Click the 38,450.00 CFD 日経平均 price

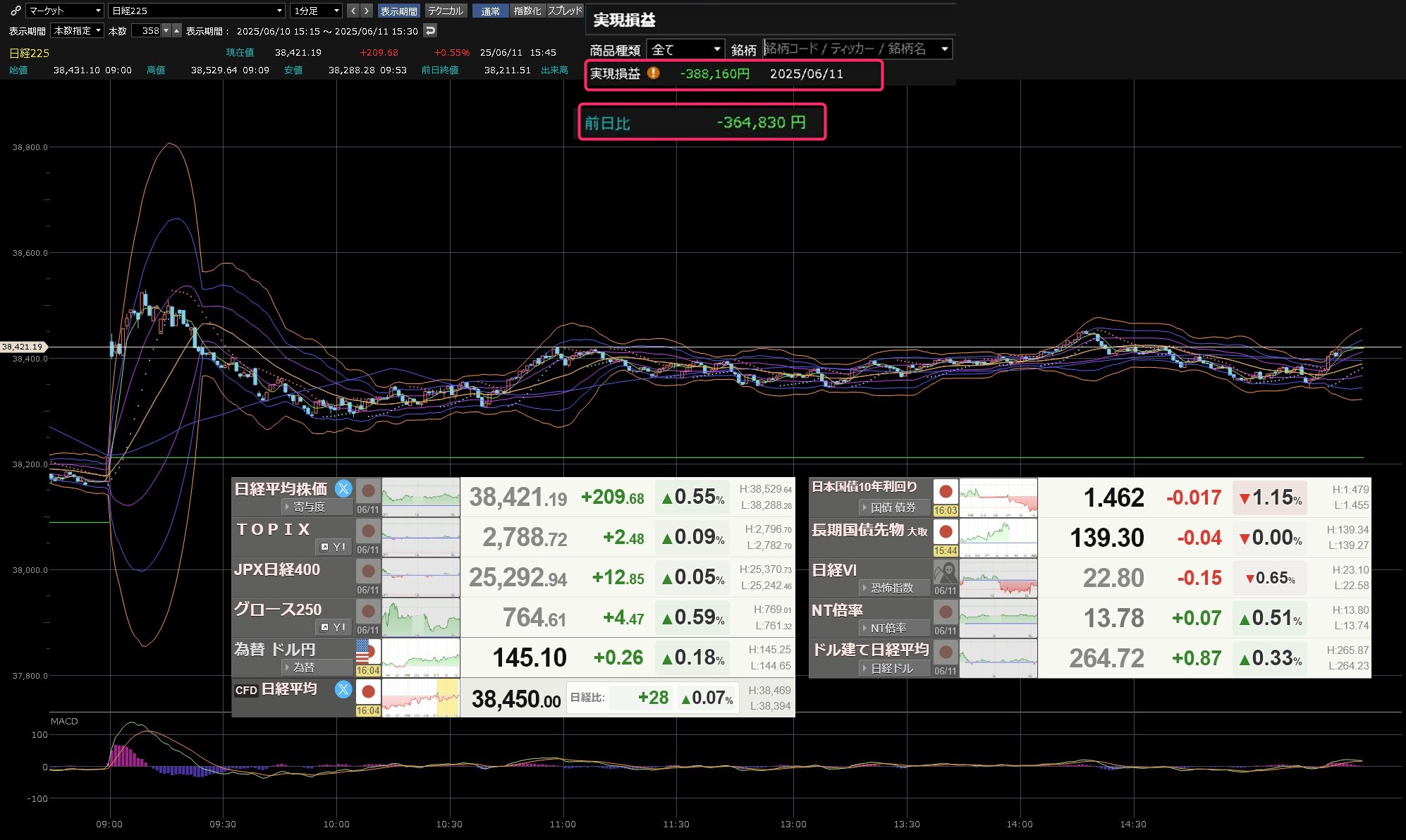coord(516,699)
